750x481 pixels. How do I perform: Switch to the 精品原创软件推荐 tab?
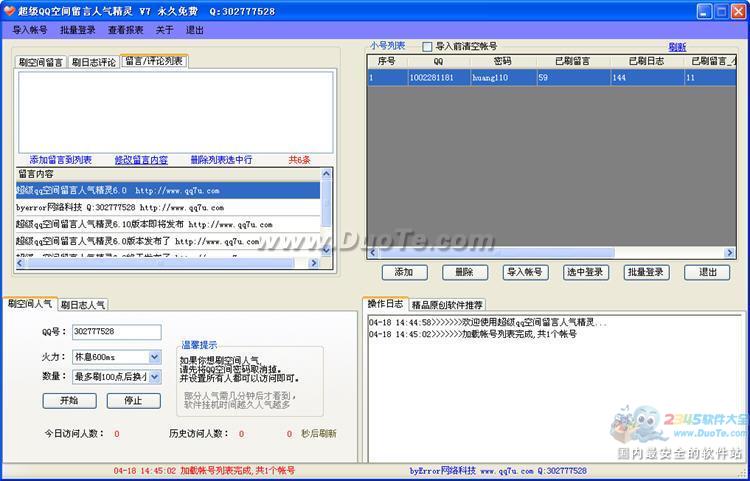(448, 305)
